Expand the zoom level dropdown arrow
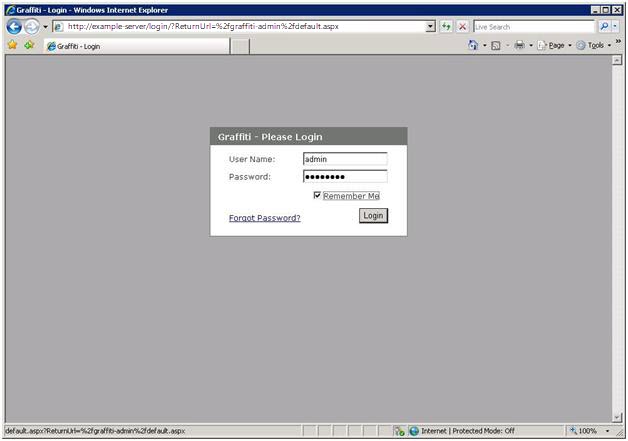The width and height of the screenshot is (628, 441). (608, 431)
